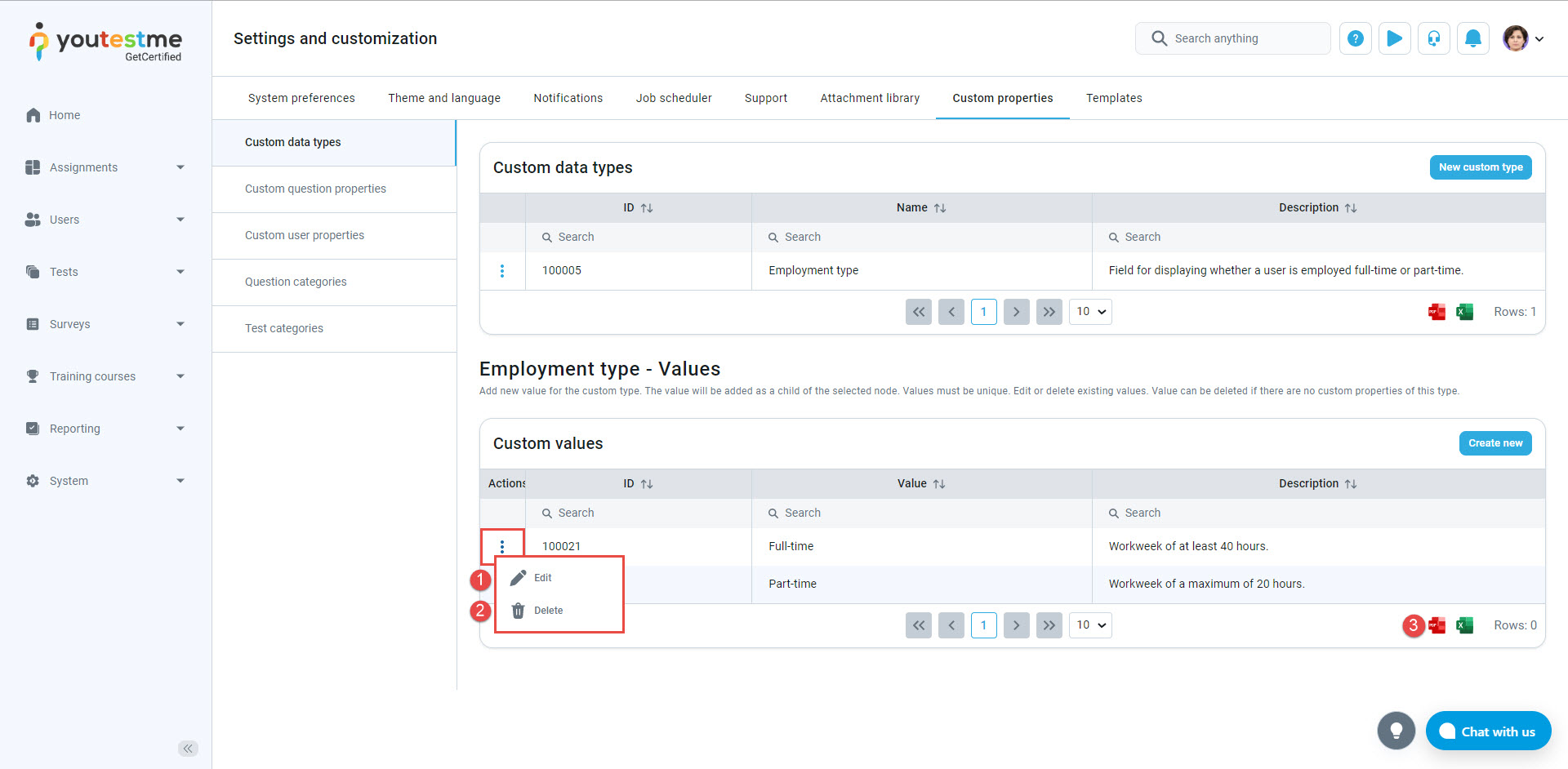The width and height of the screenshot is (1568, 769).
Task: Open the video tutorial play icon
Action: 1394,38
